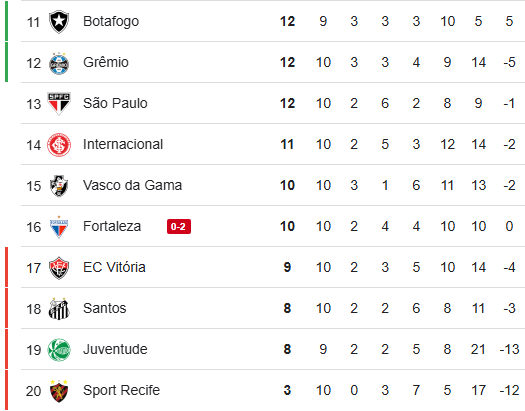Click the Santos club crest
This screenshot has width=525, height=411.
tap(59, 309)
